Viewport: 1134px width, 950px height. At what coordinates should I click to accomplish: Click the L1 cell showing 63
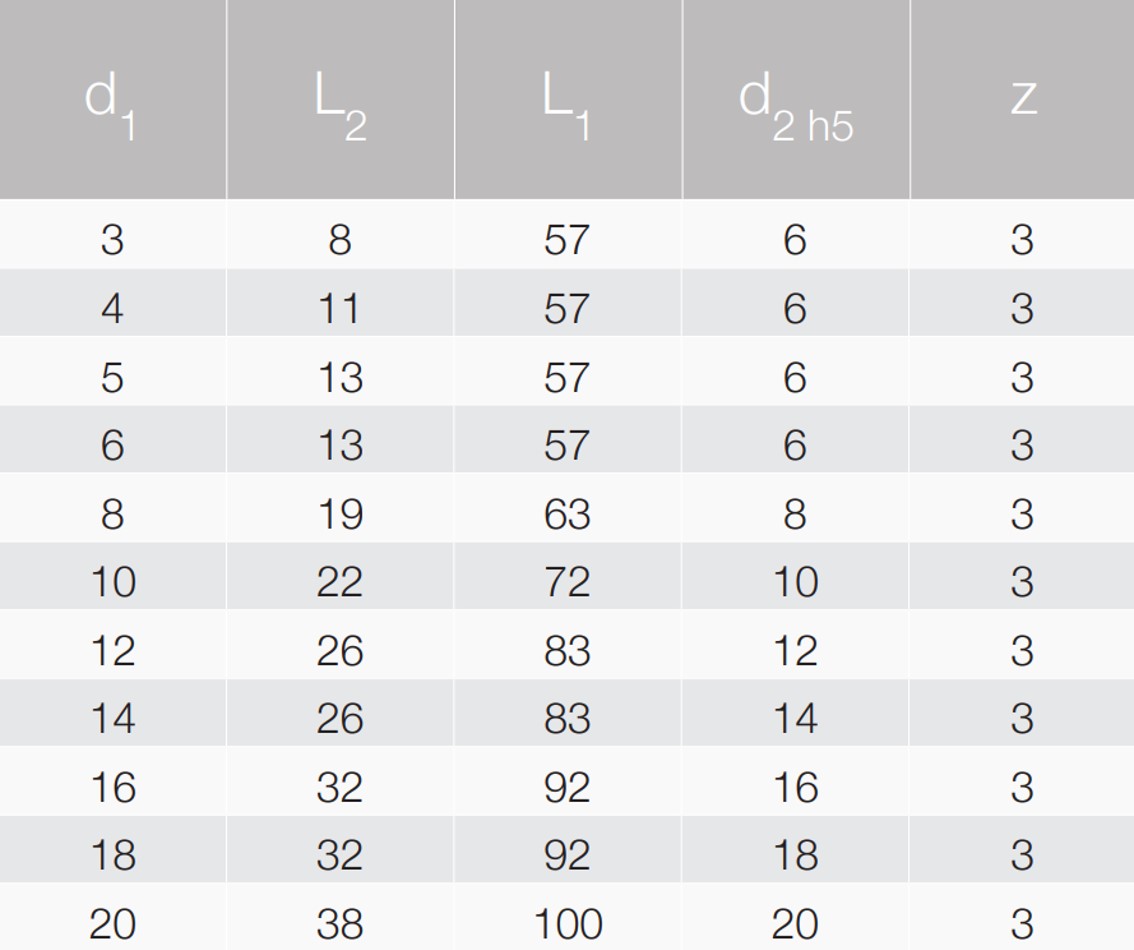(567, 514)
